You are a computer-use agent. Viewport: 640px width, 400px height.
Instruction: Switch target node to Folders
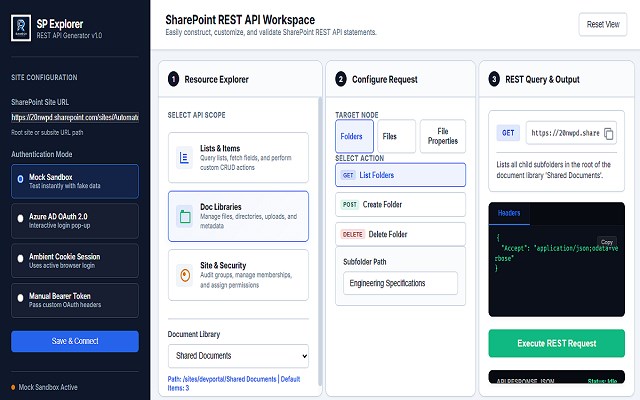point(354,136)
